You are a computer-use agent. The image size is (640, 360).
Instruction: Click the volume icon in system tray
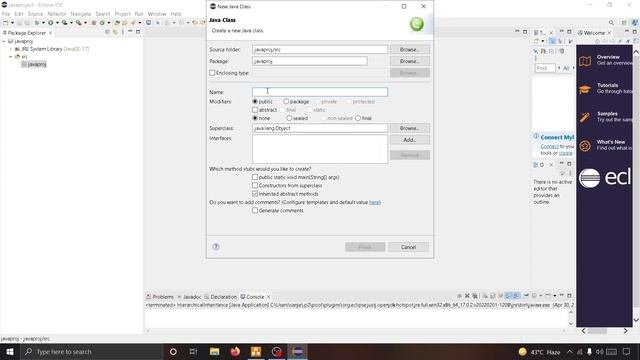click(x=600, y=351)
